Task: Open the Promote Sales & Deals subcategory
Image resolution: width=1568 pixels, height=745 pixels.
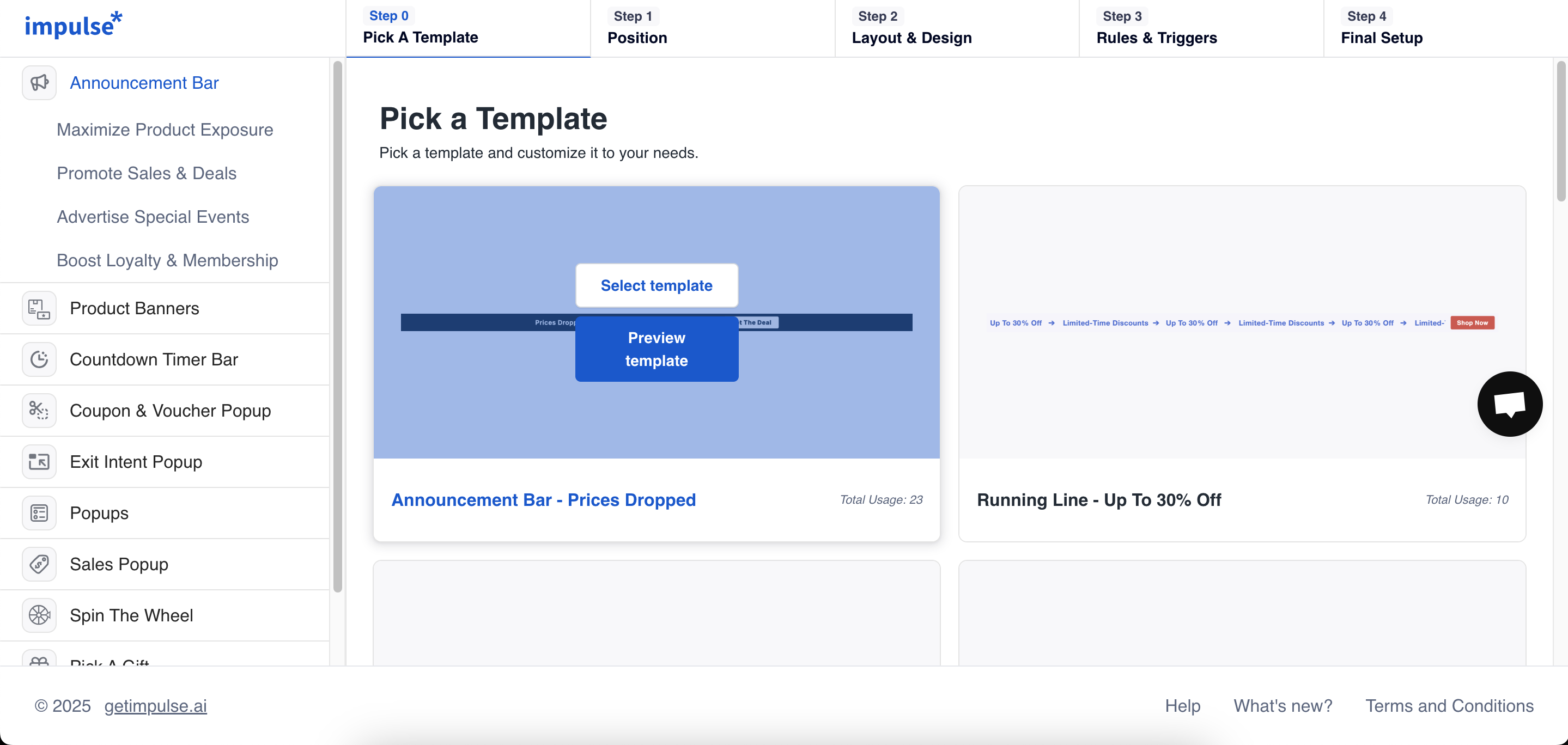Action: click(146, 174)
